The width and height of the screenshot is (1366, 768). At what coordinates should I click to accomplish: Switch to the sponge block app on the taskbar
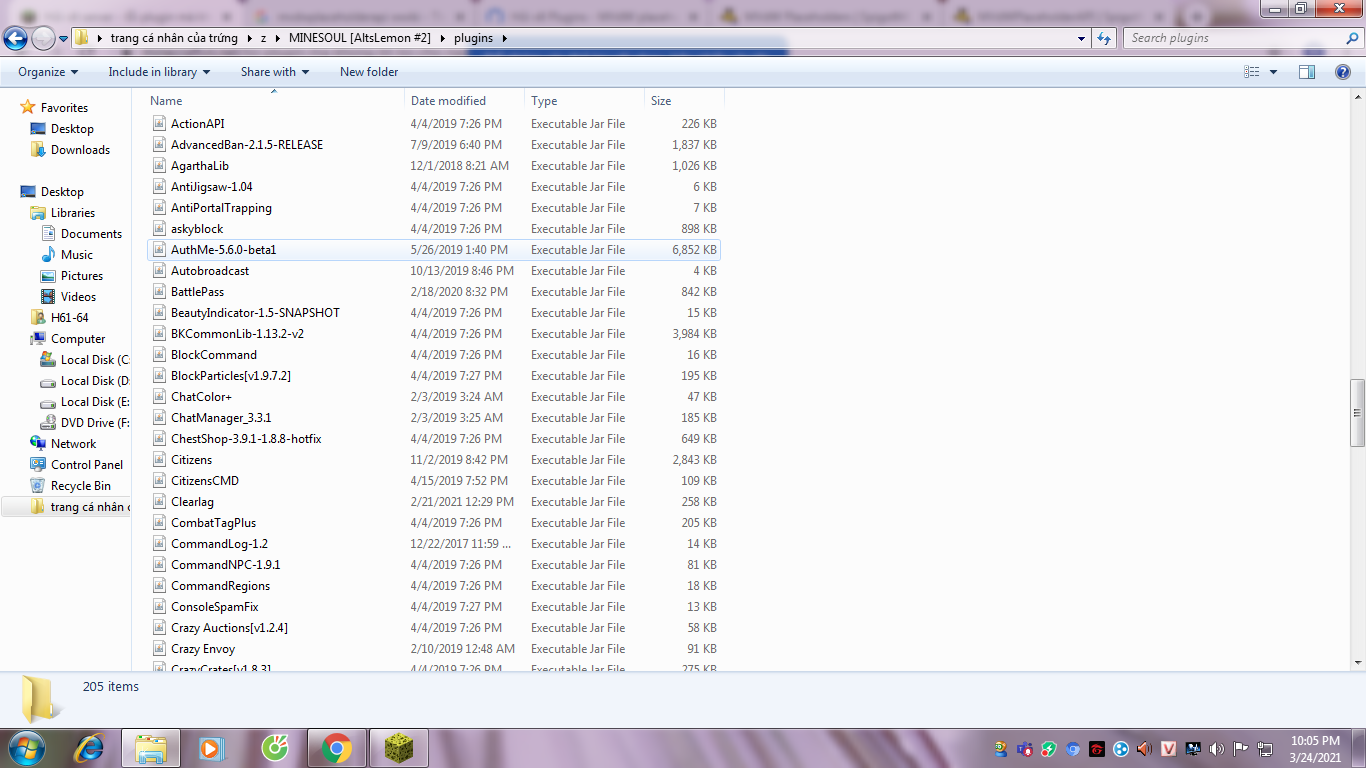[399, 748]
